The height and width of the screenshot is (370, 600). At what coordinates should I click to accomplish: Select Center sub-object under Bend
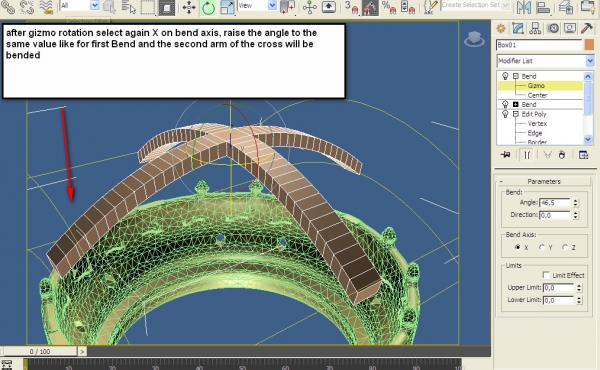(x=537, y=95)
